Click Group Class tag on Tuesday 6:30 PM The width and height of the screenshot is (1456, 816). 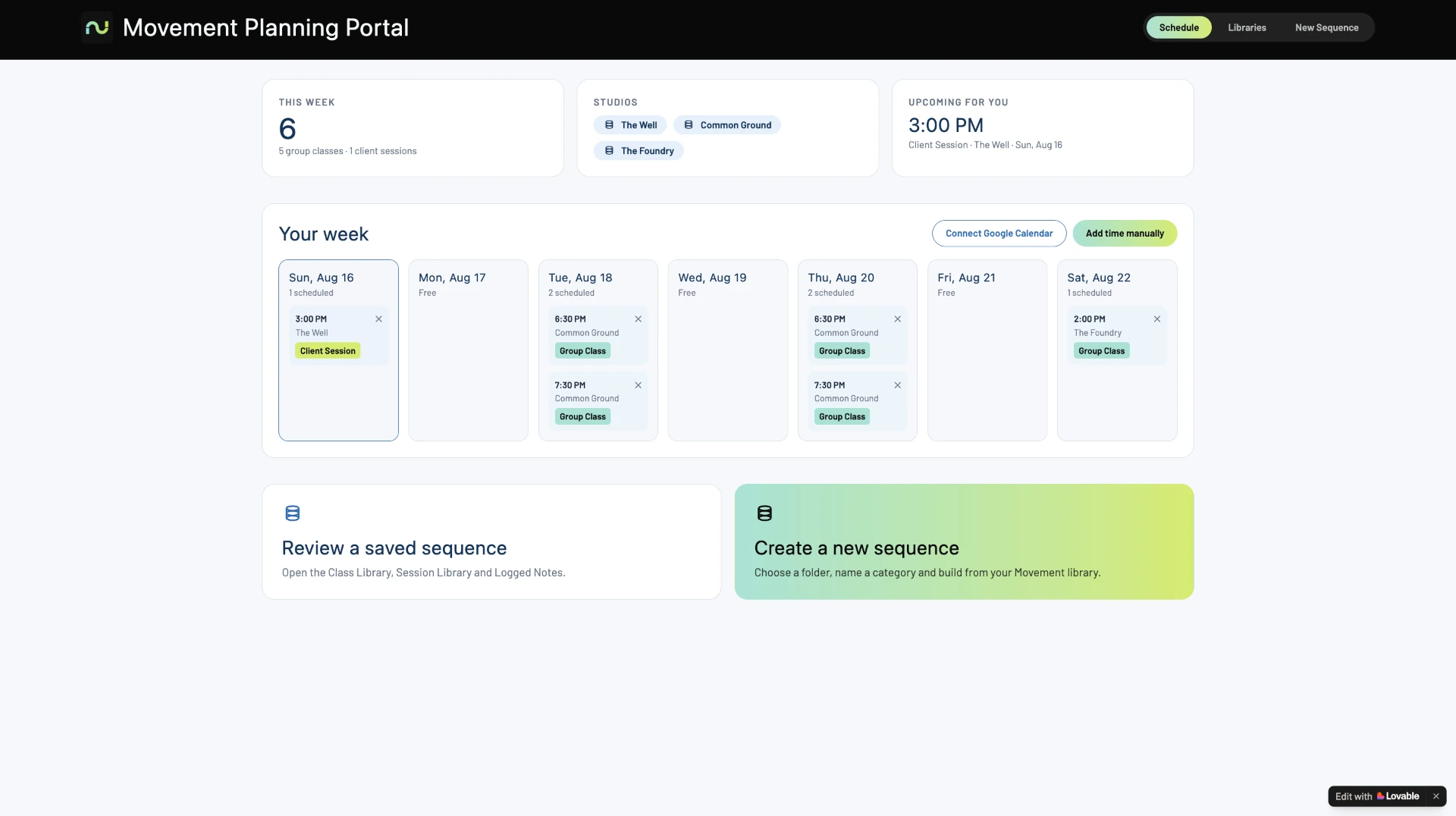coord(582,351)
